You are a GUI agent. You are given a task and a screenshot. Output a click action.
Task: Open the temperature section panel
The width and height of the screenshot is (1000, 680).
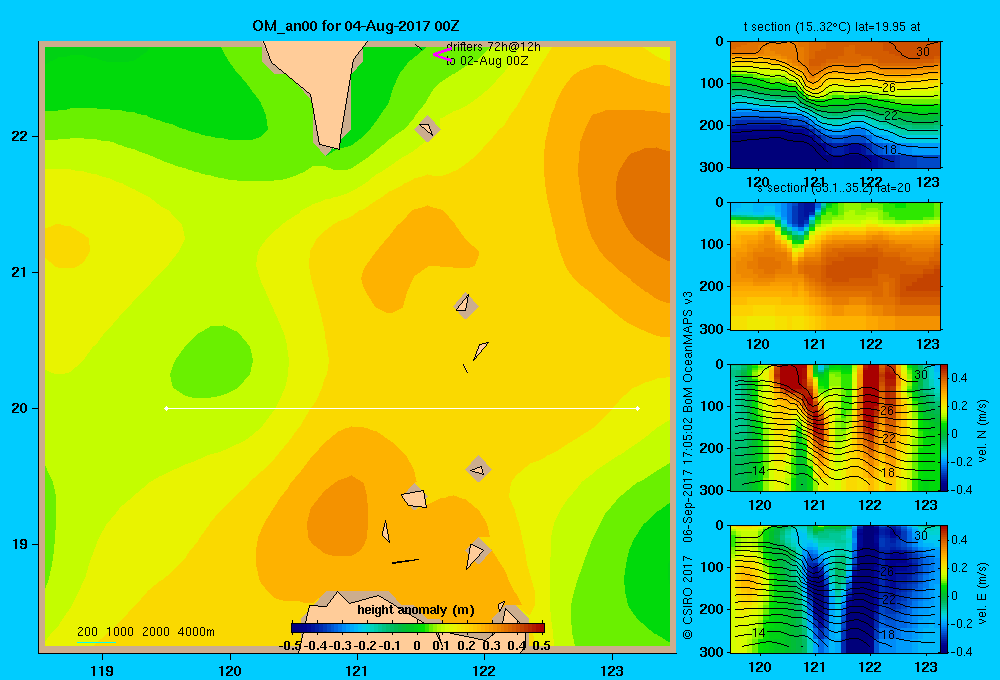835,105
